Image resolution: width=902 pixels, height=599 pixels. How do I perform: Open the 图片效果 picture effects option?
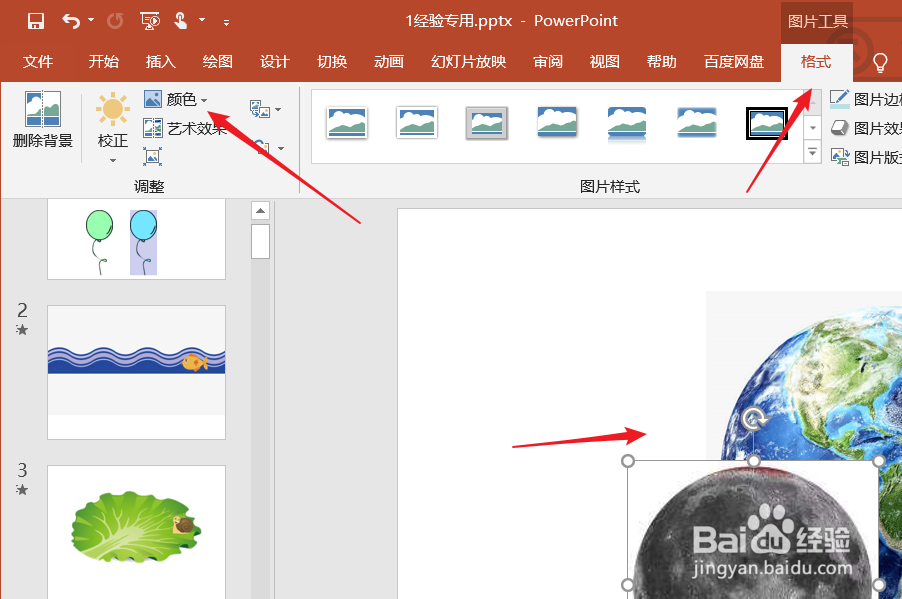click(x=865, y=128)
